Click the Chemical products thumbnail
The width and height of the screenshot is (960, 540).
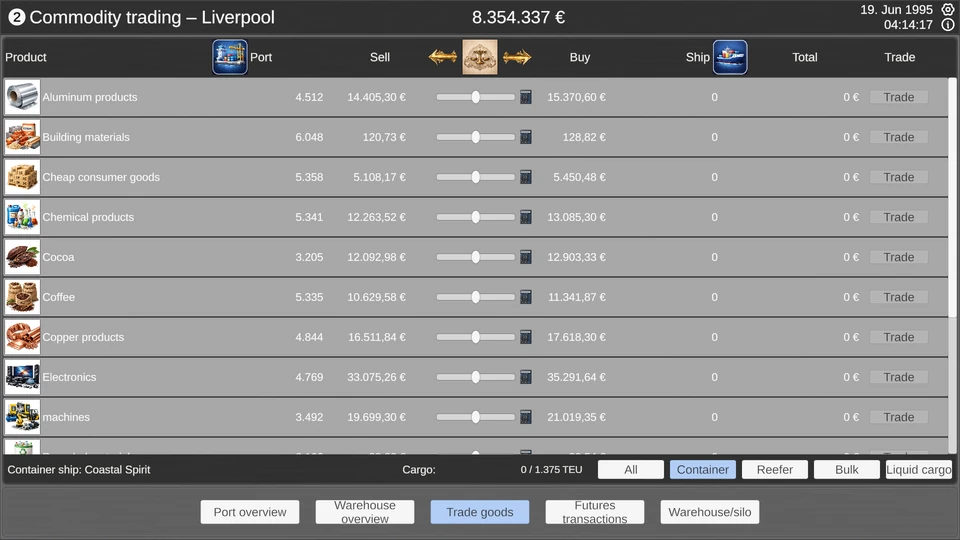click(23, 217)
